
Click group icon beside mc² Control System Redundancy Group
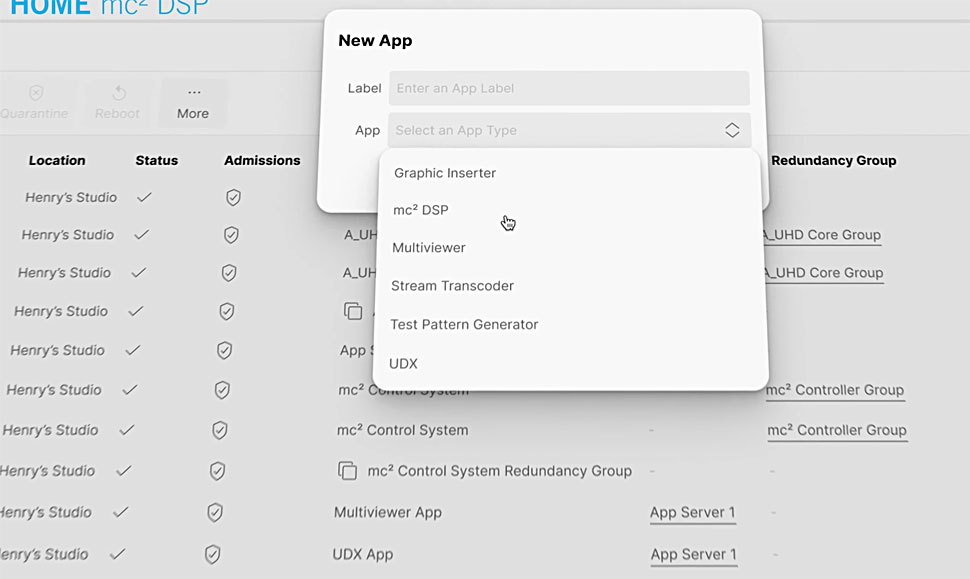pos(348,471)
